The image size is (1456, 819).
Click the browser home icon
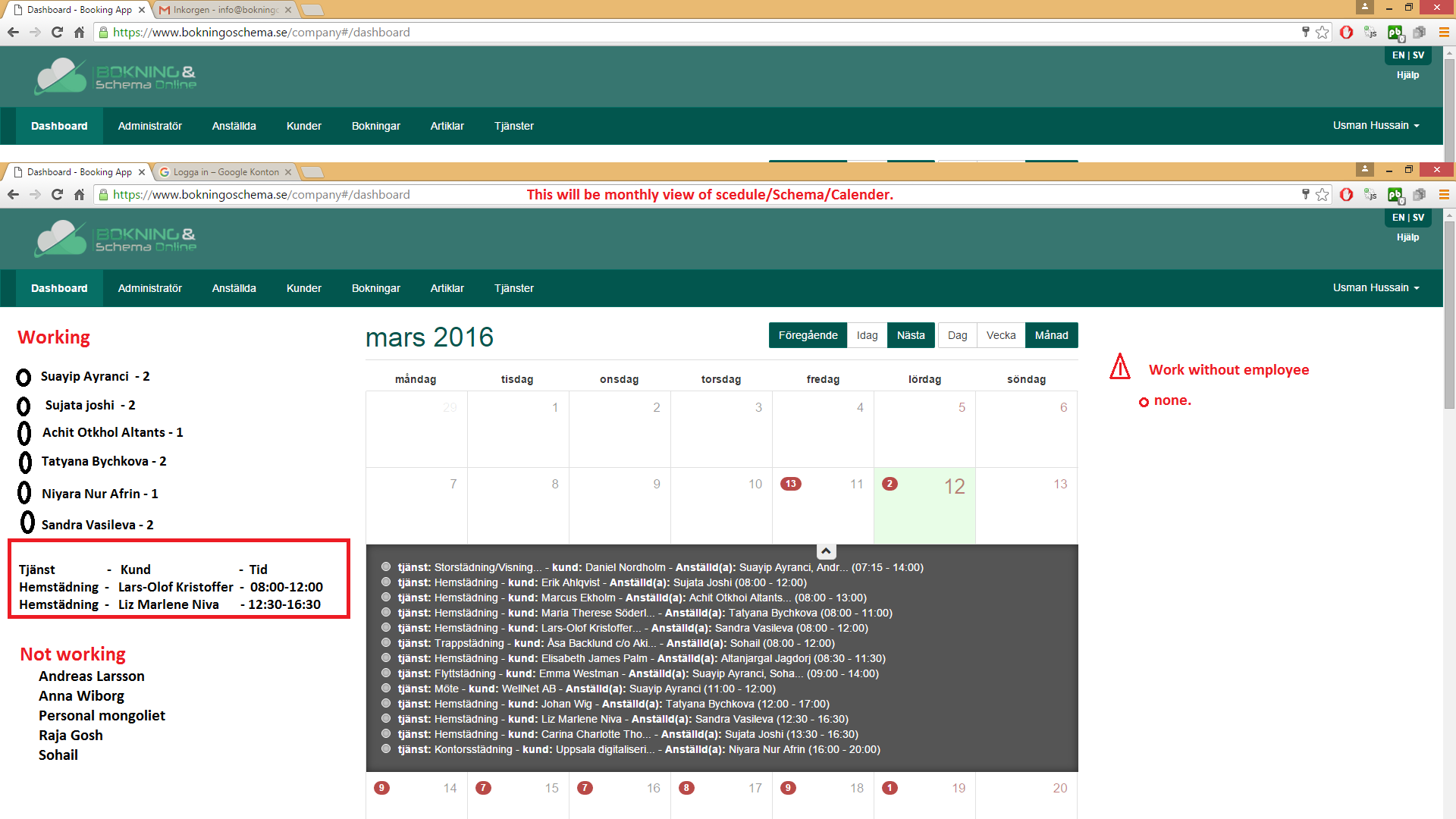(x=79, y=195)
